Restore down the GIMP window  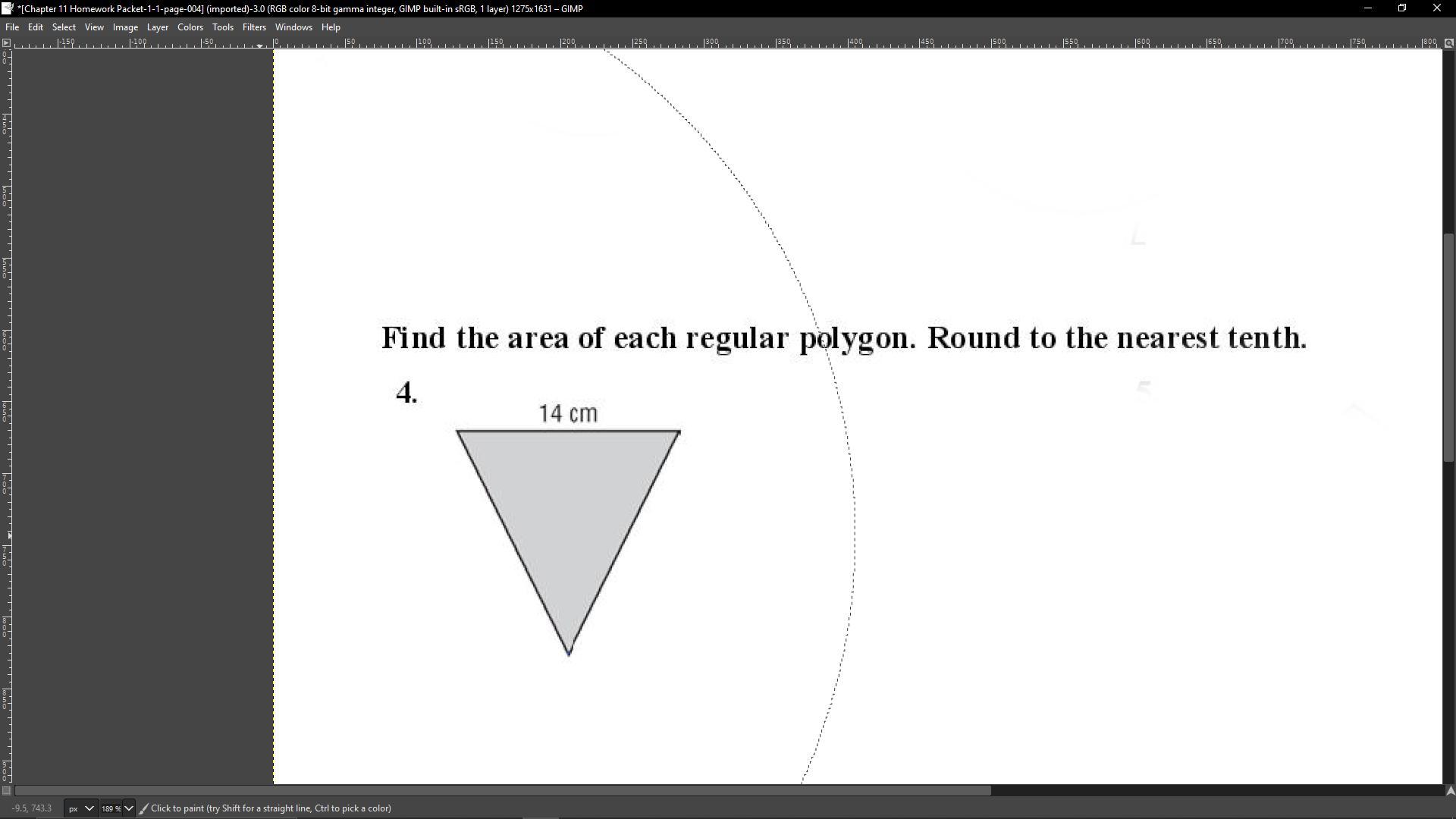pyautogui.click(x=1401, y=8)
